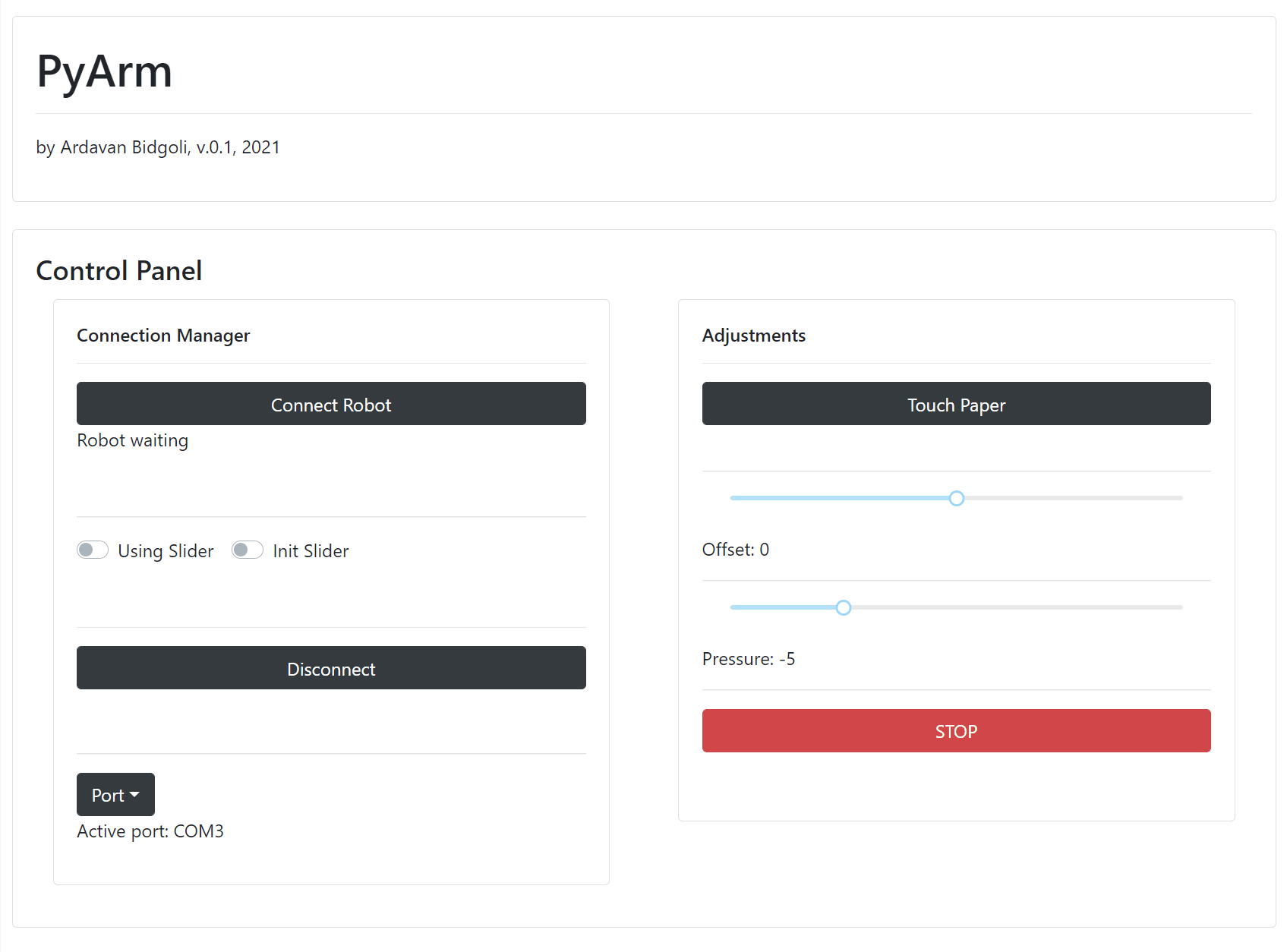
Task: Toggle the Init Slider switch
Action: pos(248,550)
